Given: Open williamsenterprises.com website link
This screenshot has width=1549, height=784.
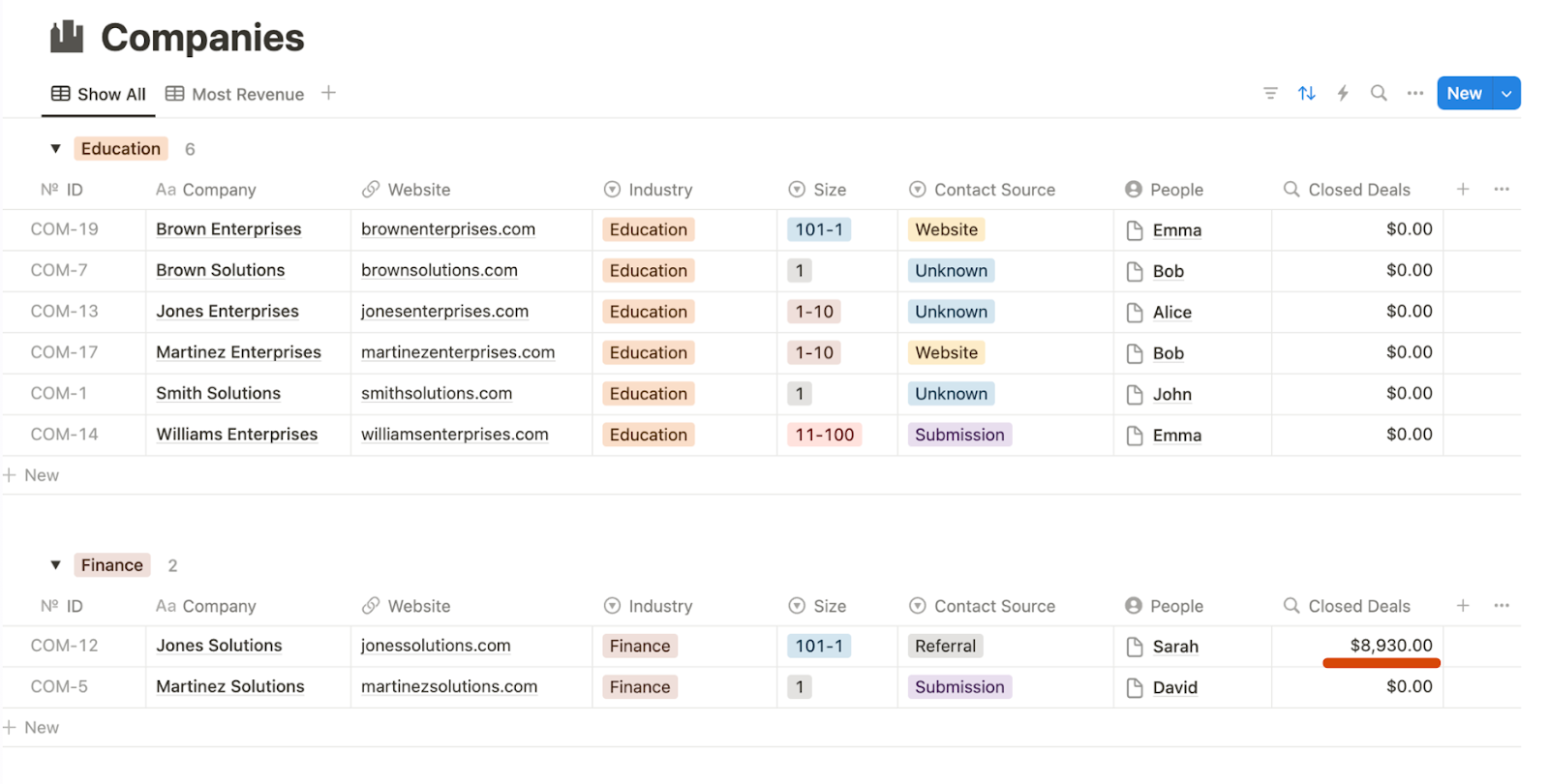Looking at the screenshot, I should pos(454,435).
